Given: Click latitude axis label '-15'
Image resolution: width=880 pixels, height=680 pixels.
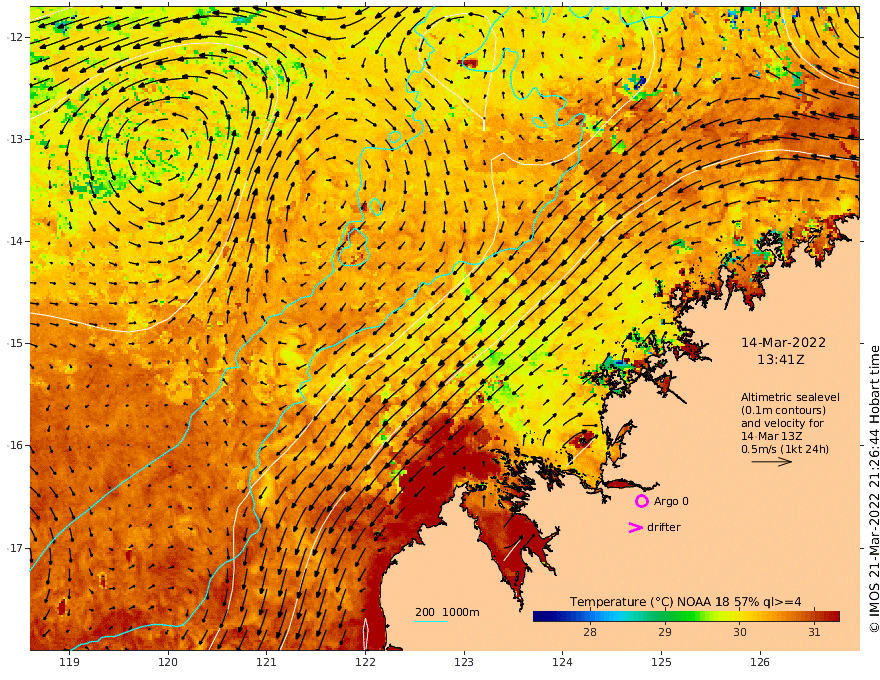Looking at the screenshot, I should click(15, 343).
